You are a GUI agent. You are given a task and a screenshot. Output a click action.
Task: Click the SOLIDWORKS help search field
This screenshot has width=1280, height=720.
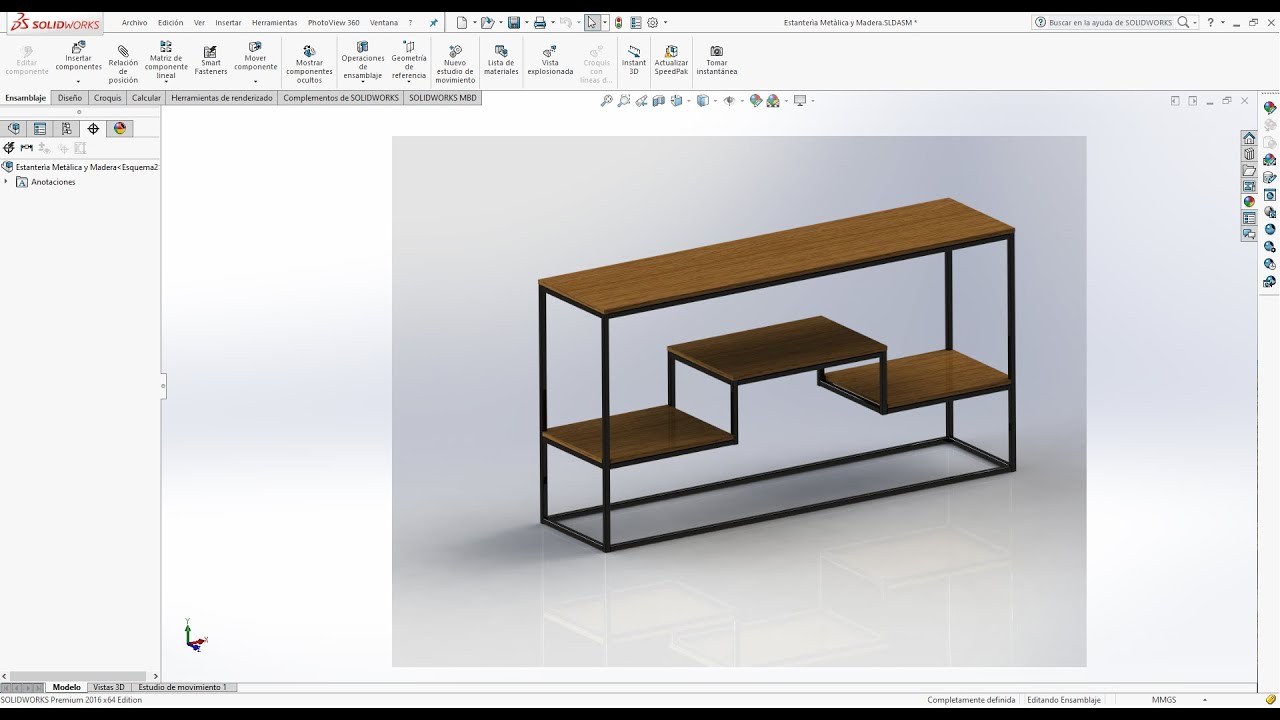pyautogui.click(x=1110, y=22)
